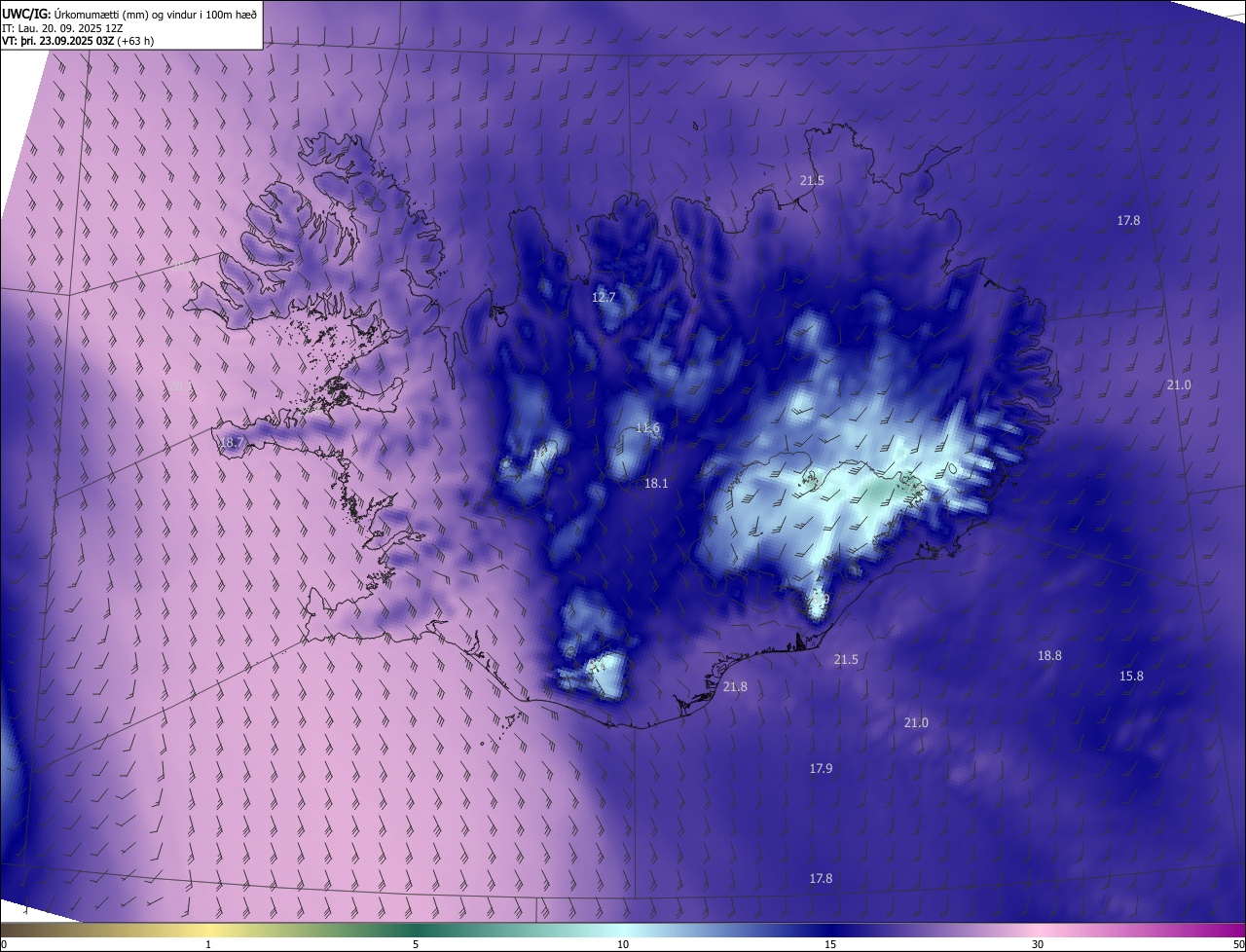The height and width of the screenshot is (952, 1246).
Task: Click the 15 label on the colour scale
Action: click(830, 944)
